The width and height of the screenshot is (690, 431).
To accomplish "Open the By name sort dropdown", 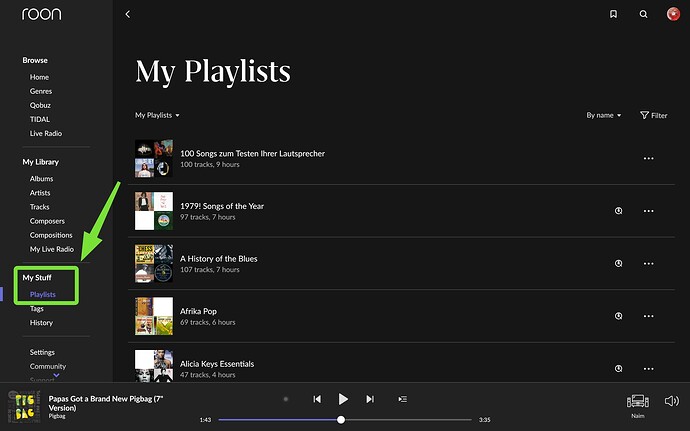I will 603,115.
